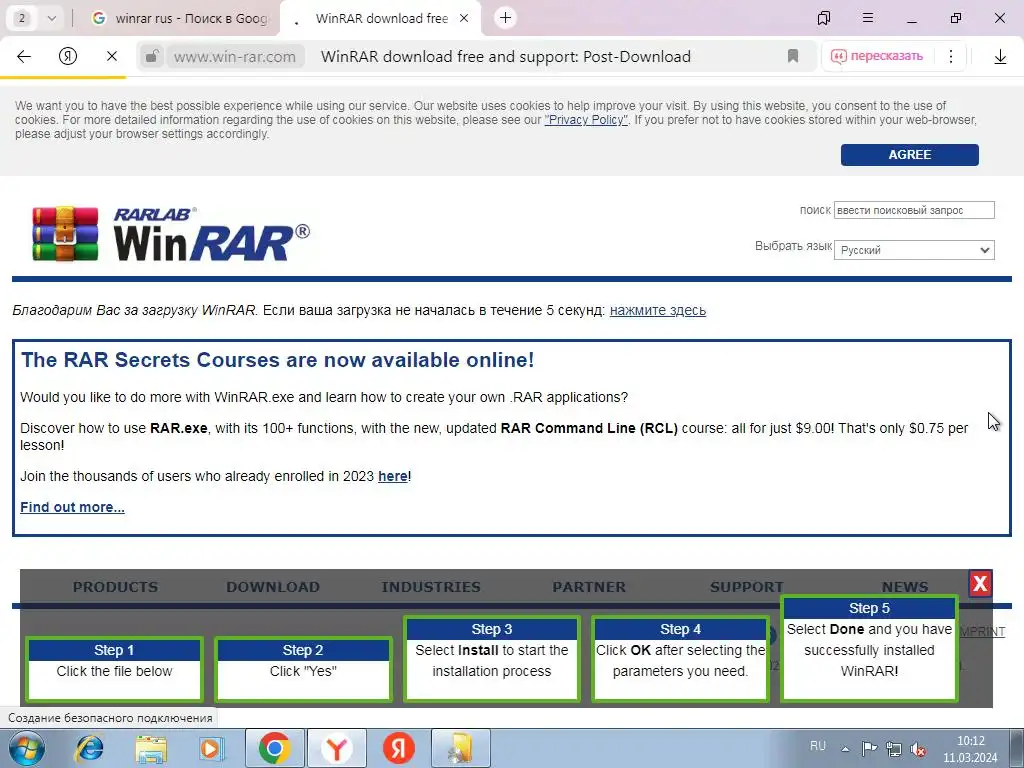Click the AGREE cookies button
Viewport: 1024px width, 768px height.
[909, 155]
